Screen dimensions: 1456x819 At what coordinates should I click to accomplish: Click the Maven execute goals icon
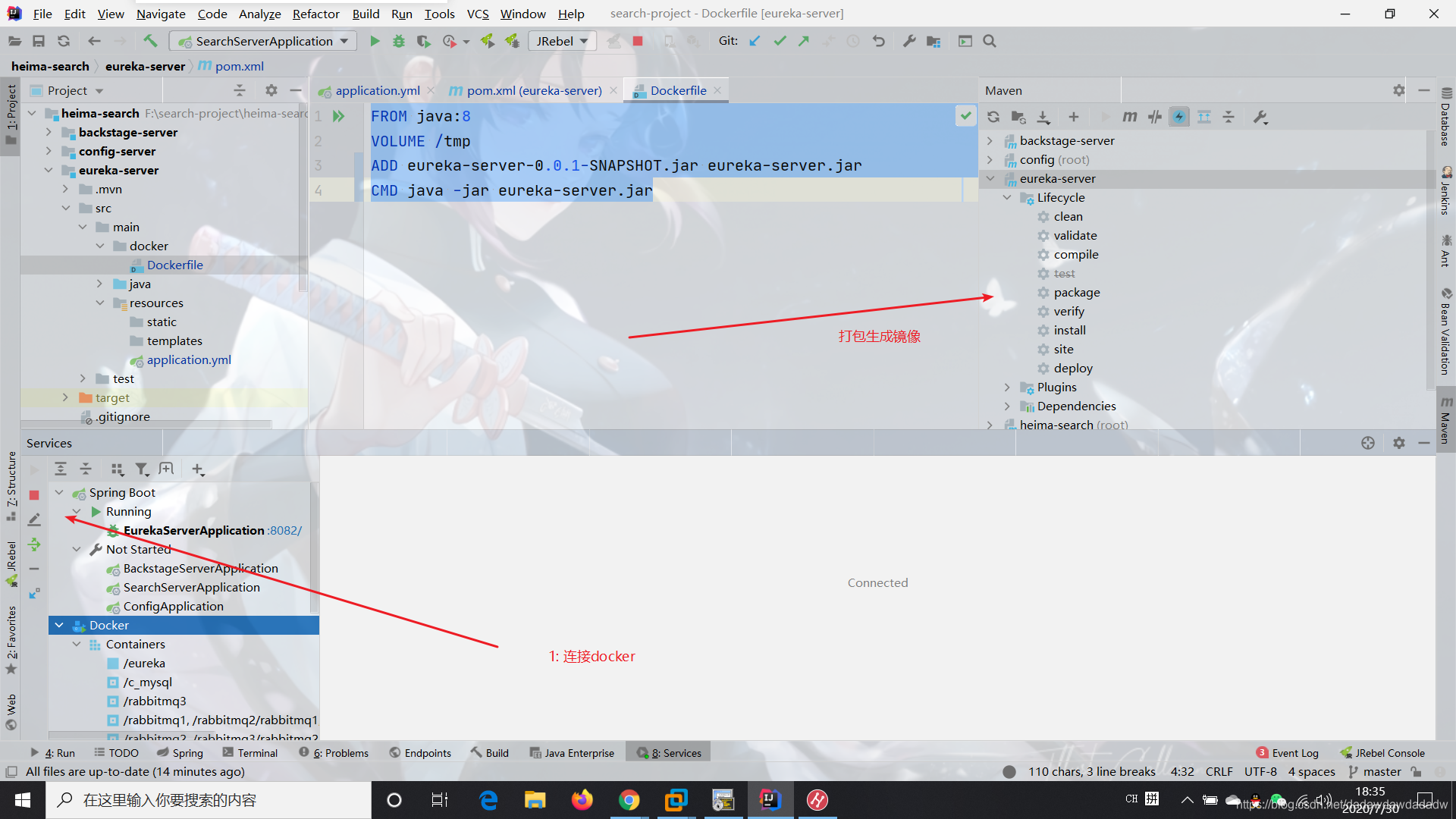click(1130, 117)
